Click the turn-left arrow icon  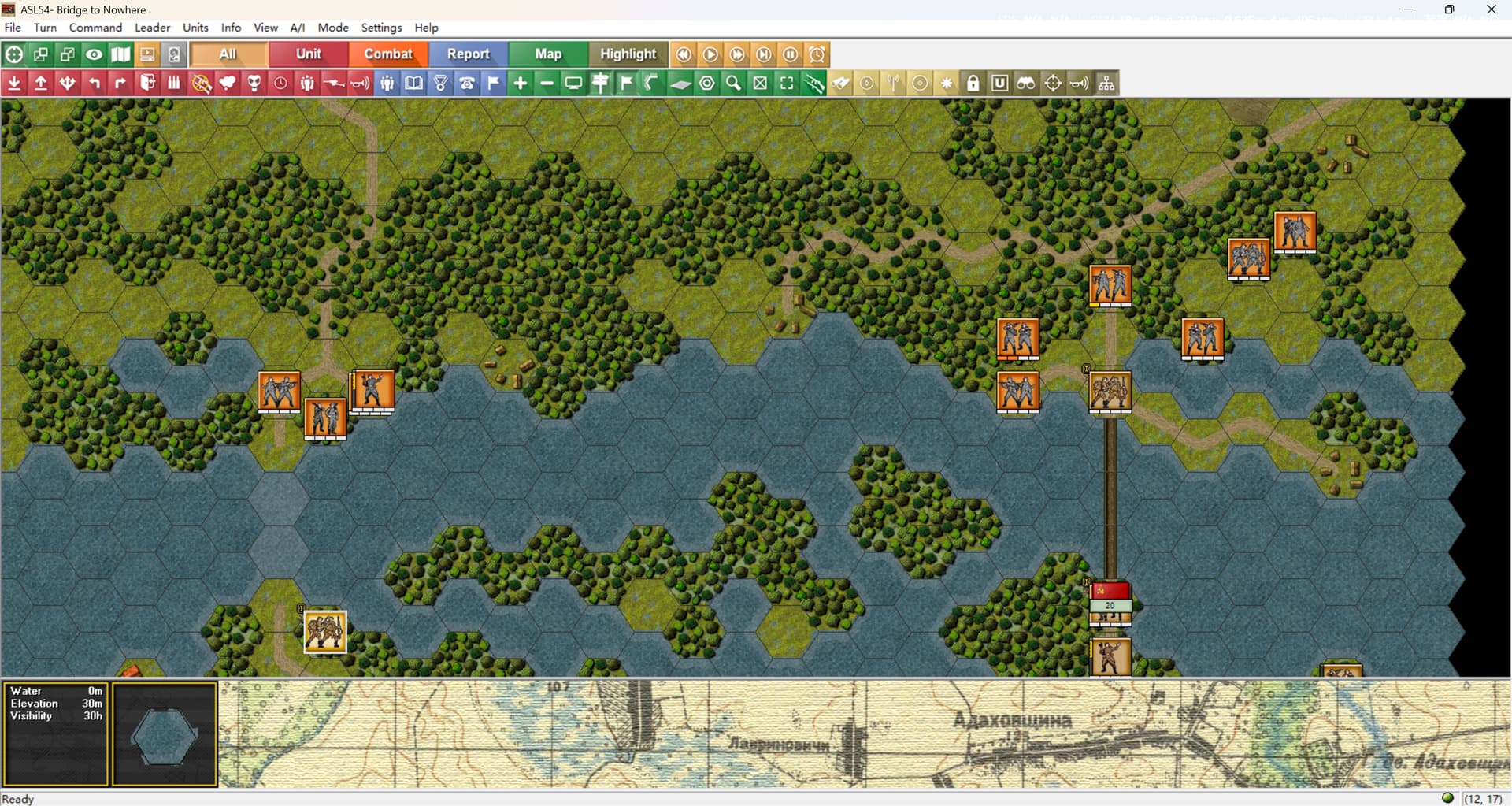[94, 84]
